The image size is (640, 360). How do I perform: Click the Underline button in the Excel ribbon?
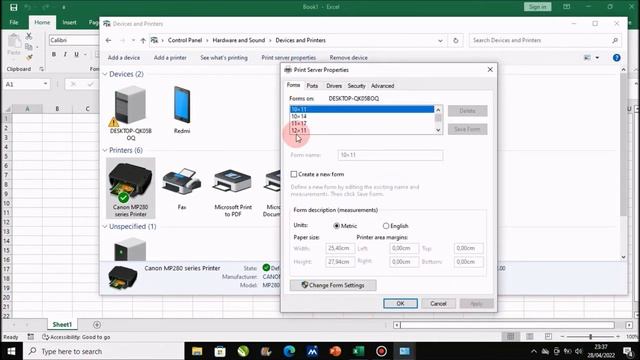(76, 54)
